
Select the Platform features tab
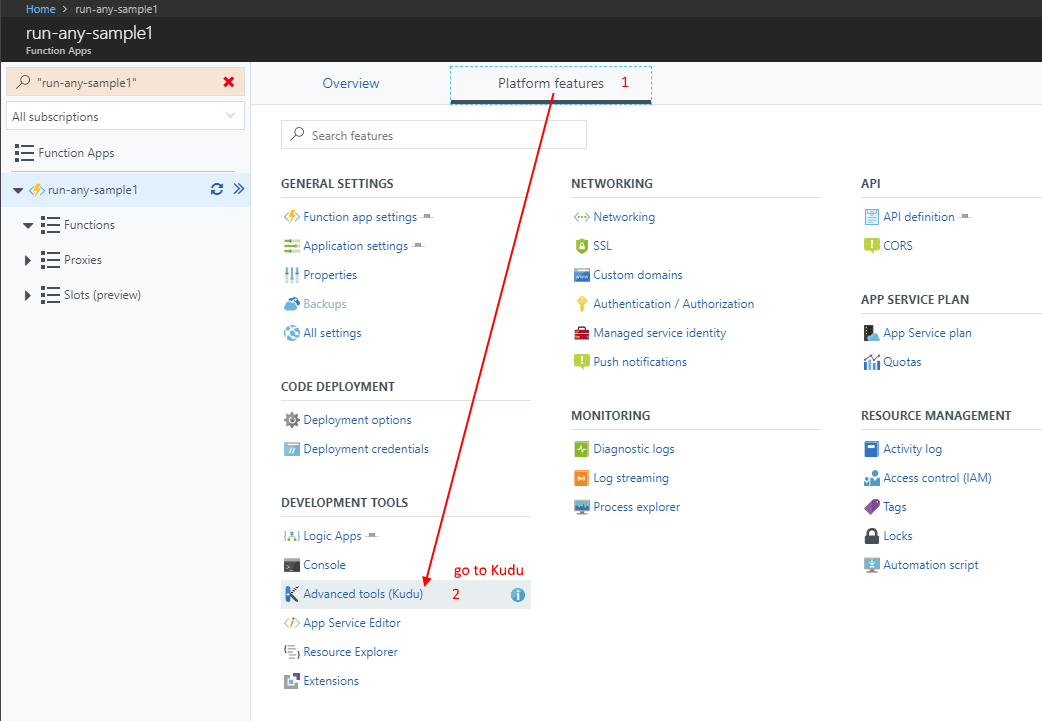tap(550, 83)
